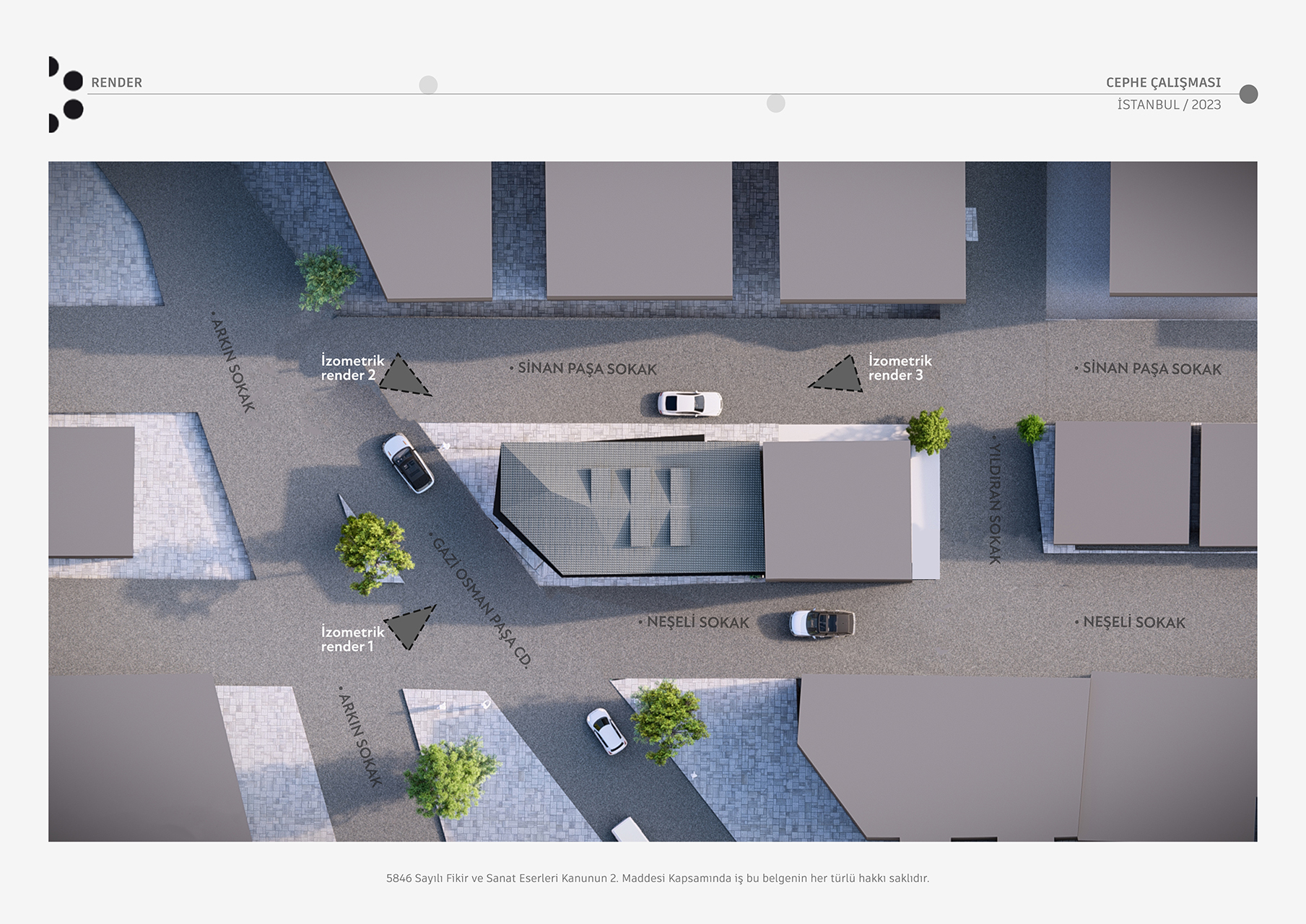
Task: Select the İzometrik render 2 camera triangle
Action: pos(402,377)
